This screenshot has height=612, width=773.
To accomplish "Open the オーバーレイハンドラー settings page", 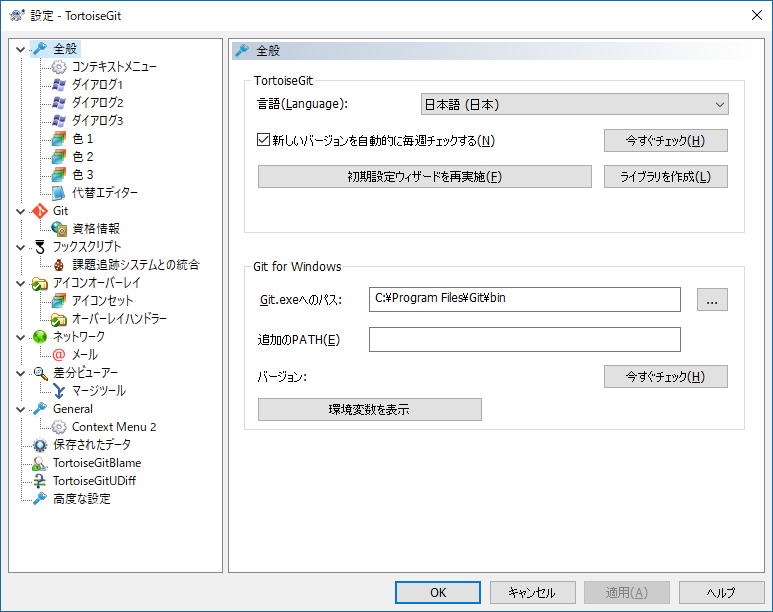I will click(119, 319).
